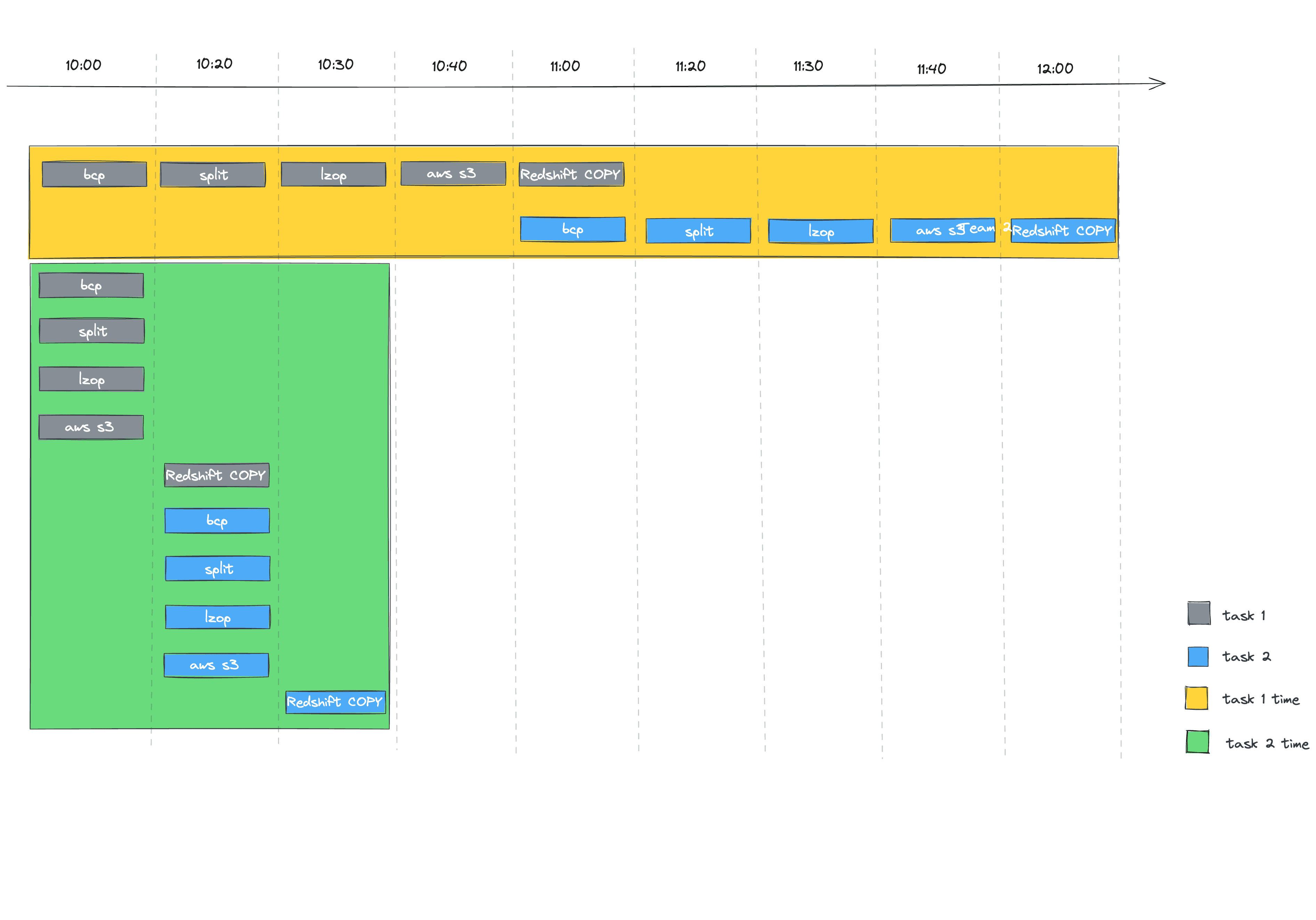This screenshot has height=920, width=1316.
Task: Click the blue task 2 legend swatch
Action: click(x=1198, y=656)
